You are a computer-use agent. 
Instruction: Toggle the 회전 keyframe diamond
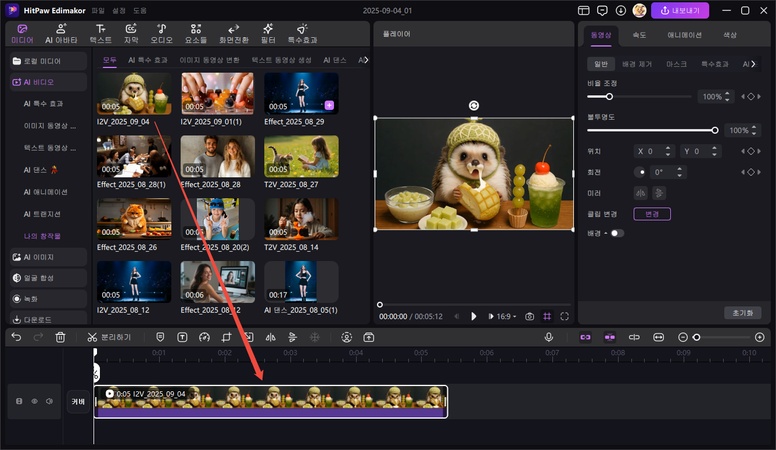[751, 172]
